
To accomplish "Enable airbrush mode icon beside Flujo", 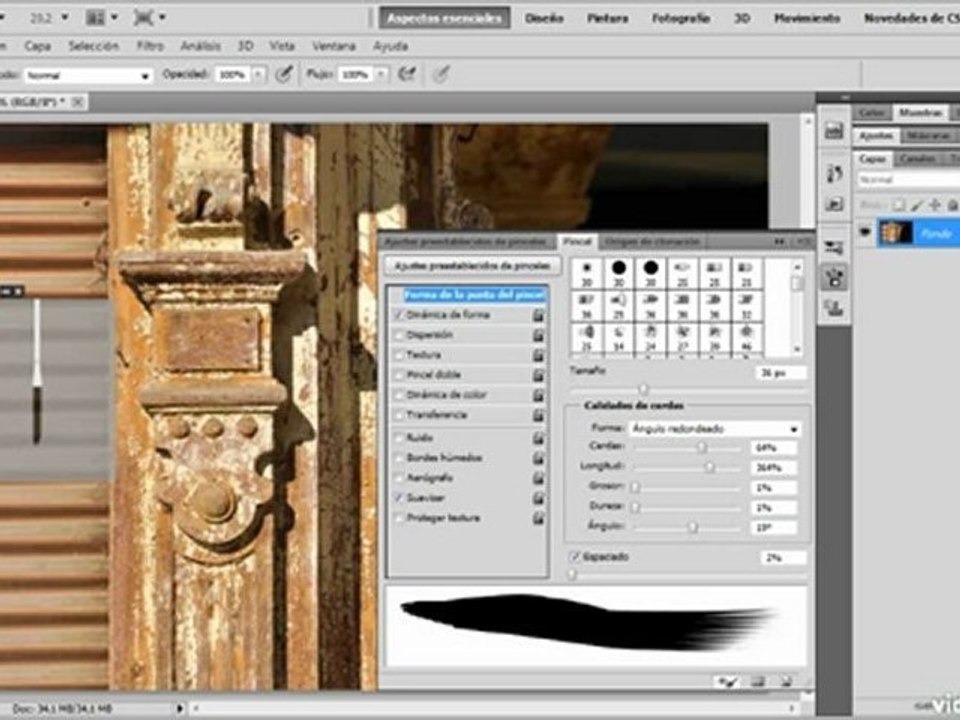I will 407,75.
